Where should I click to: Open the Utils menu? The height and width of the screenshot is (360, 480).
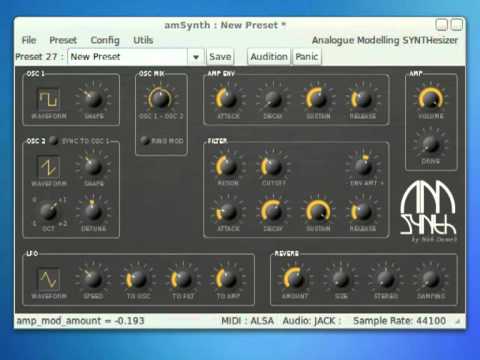coord(143,40)
